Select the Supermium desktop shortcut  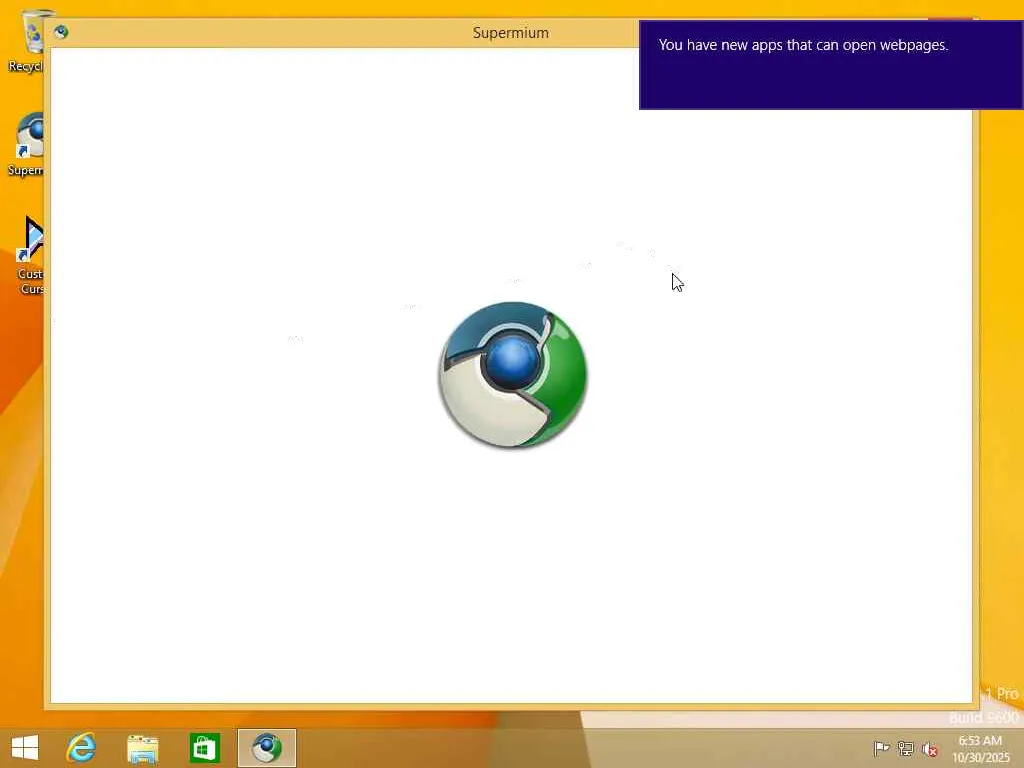pos(26,144)
